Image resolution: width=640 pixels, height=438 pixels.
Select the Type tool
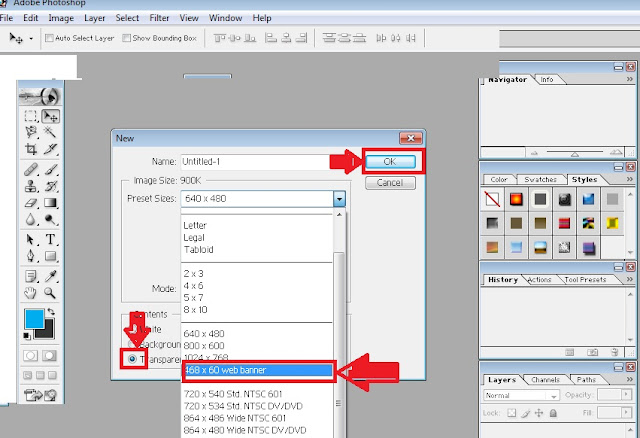click(50, 239)
